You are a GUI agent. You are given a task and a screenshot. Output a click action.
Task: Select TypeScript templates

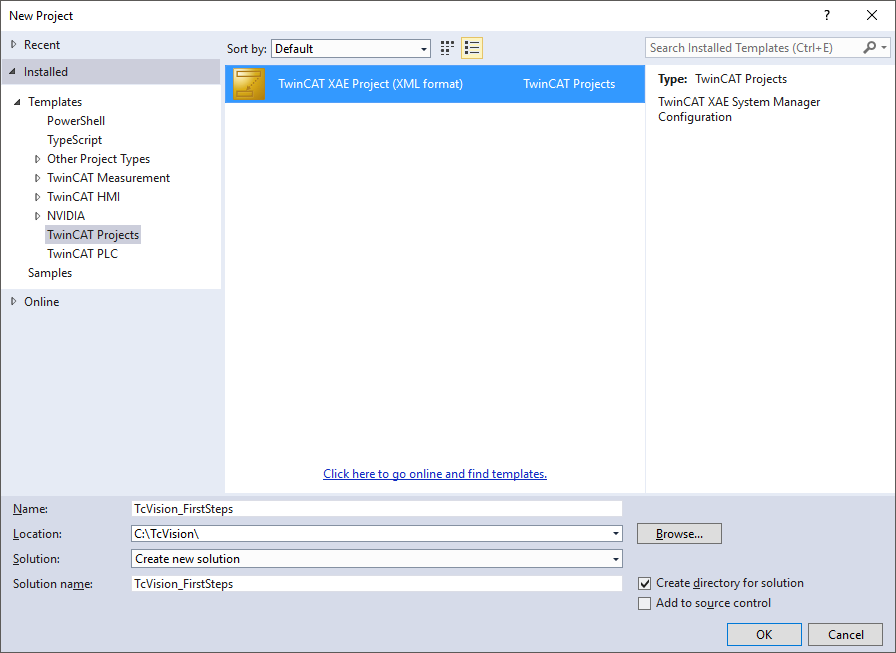(74, 140)
